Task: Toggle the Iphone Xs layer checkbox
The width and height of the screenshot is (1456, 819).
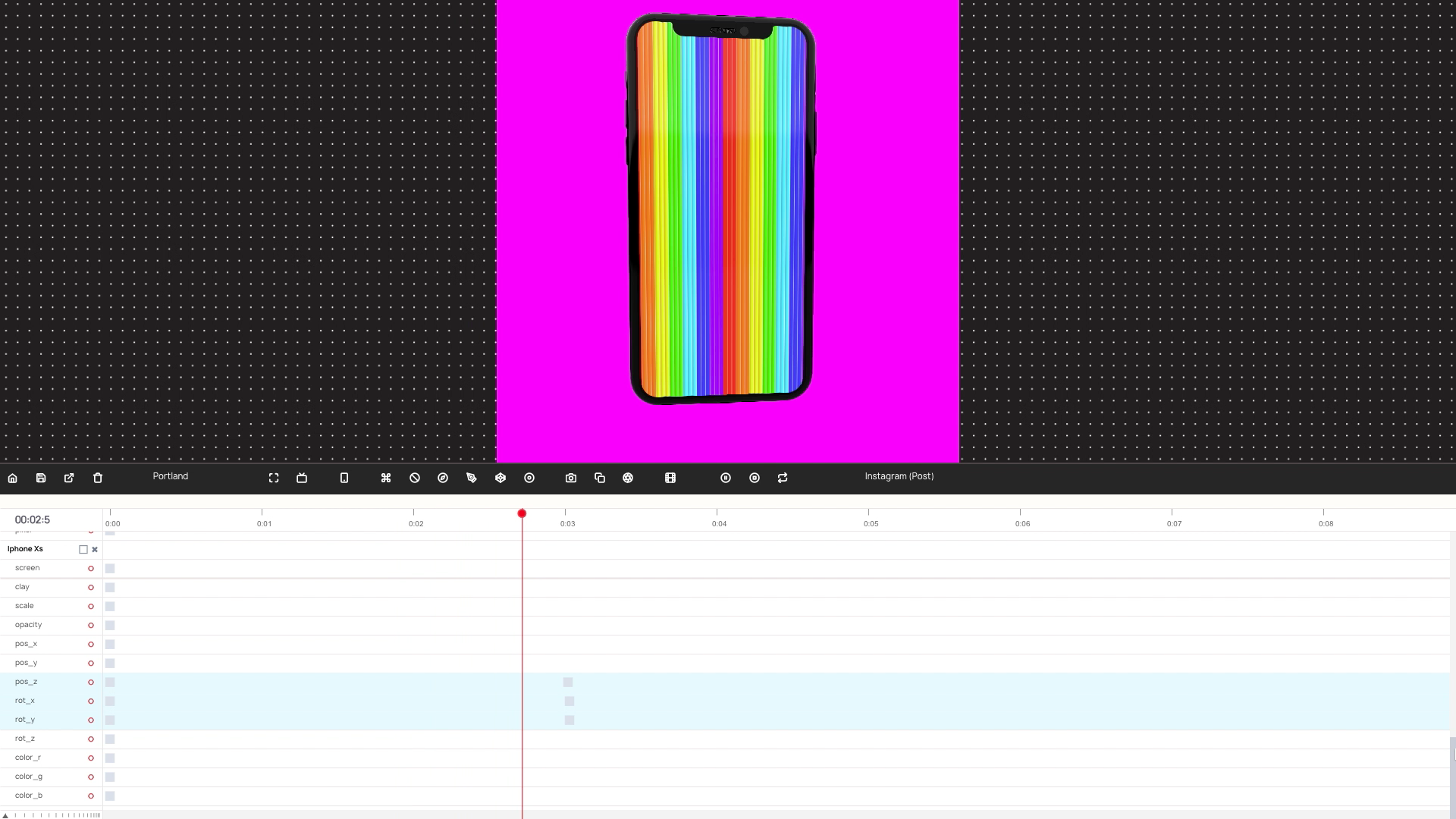Action: (x=83, y=550)
